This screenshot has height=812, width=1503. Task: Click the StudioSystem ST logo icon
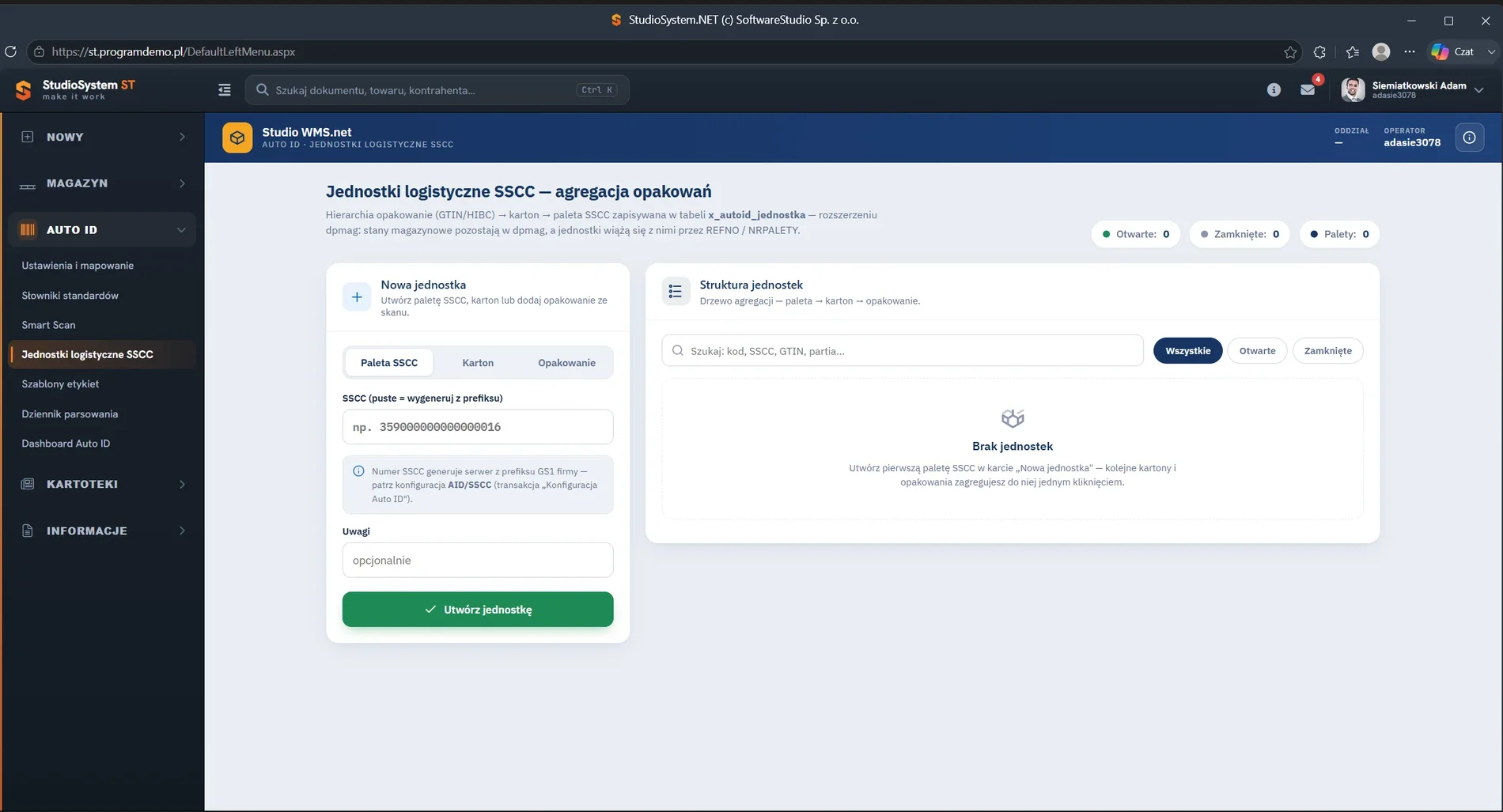(24, 90)
